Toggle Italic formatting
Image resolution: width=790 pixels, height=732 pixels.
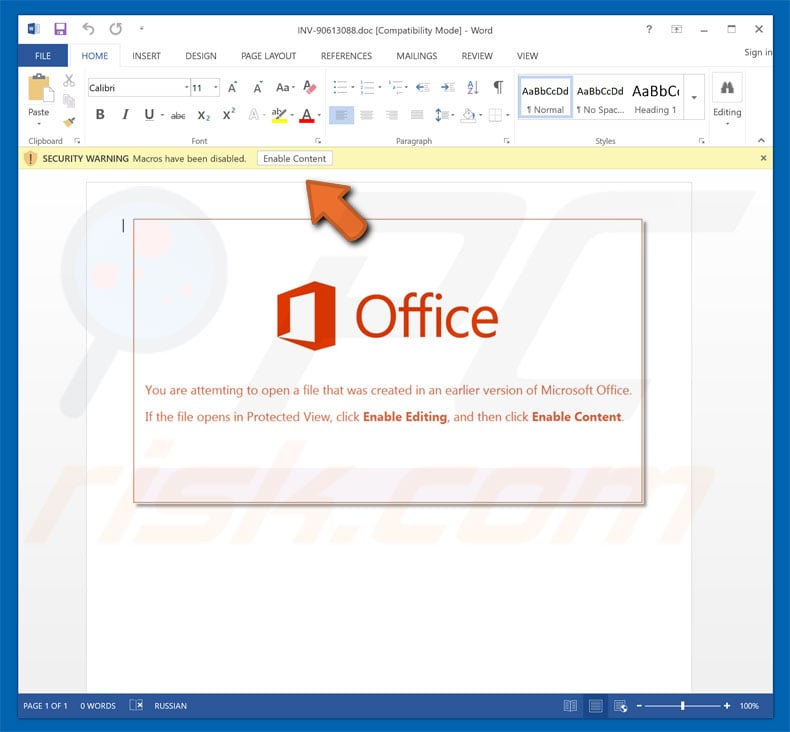pos(125,115)
